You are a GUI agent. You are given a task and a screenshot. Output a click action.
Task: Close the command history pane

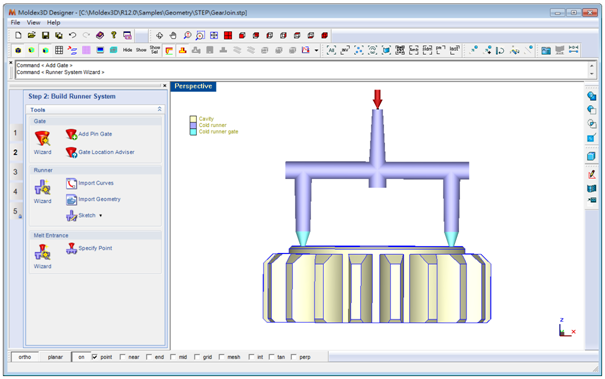(11, 63)
